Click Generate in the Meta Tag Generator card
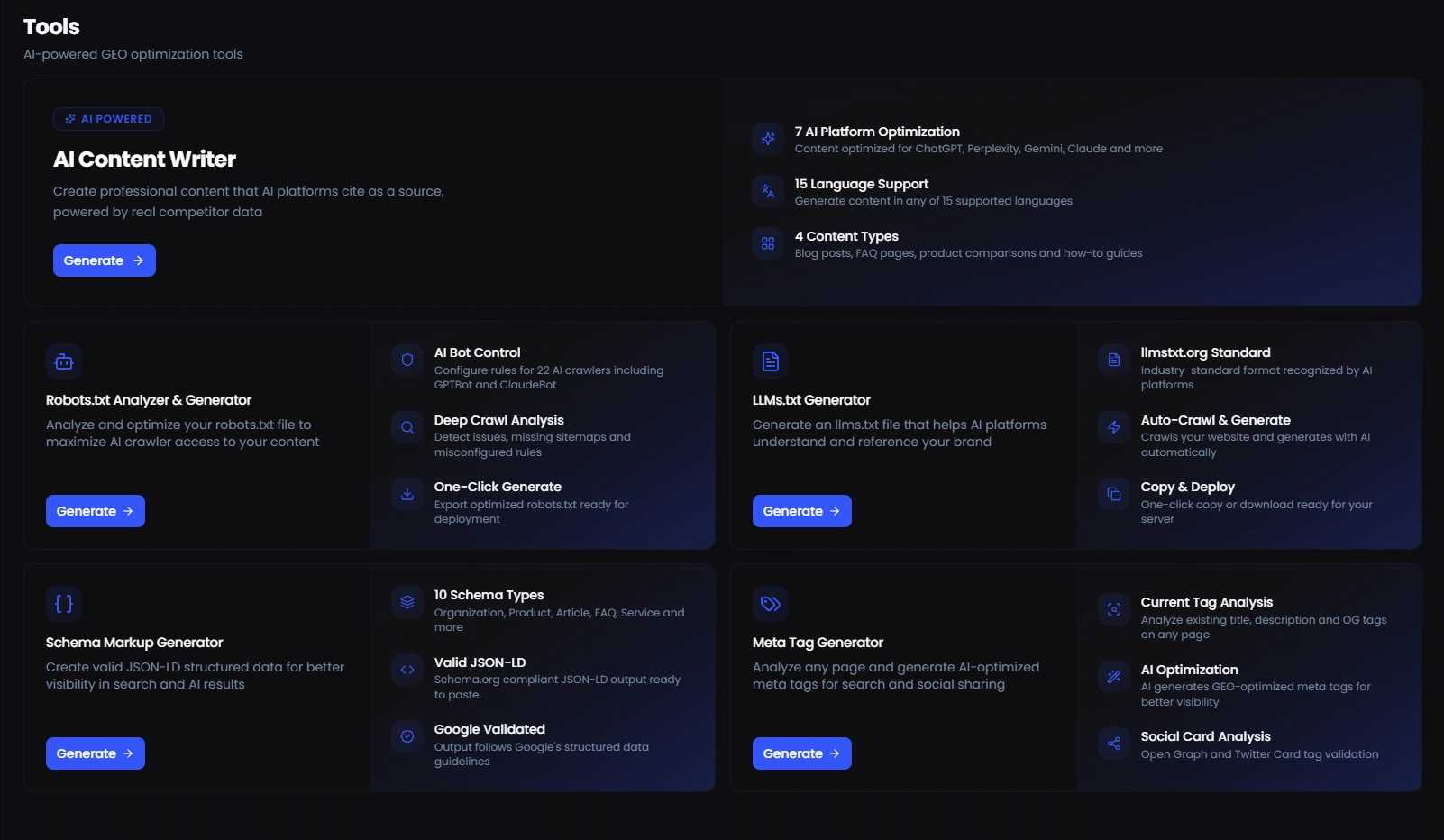 (801, 753)
